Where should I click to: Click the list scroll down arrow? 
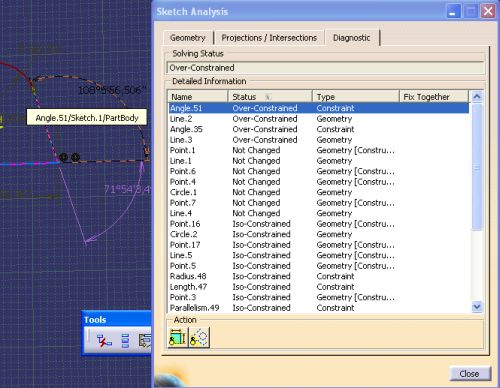(x=477, y=306)
